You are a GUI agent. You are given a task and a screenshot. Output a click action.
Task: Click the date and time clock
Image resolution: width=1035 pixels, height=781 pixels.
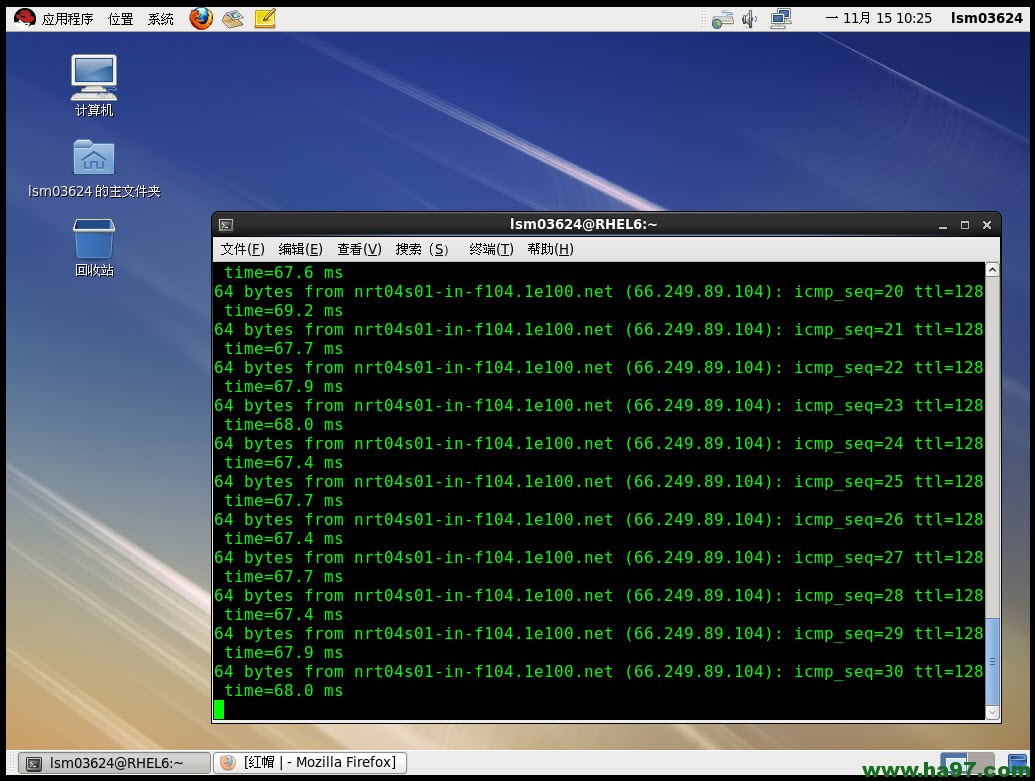pyautogui.click(x=879, y=18)
